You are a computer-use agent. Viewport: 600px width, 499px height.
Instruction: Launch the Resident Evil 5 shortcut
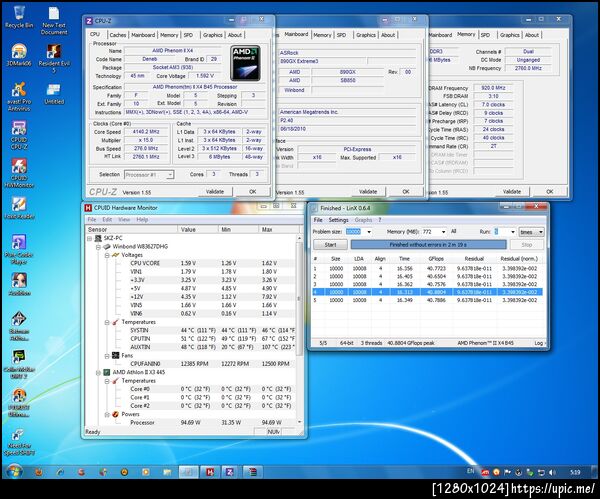pyautogui.click(x=54, y=58)
